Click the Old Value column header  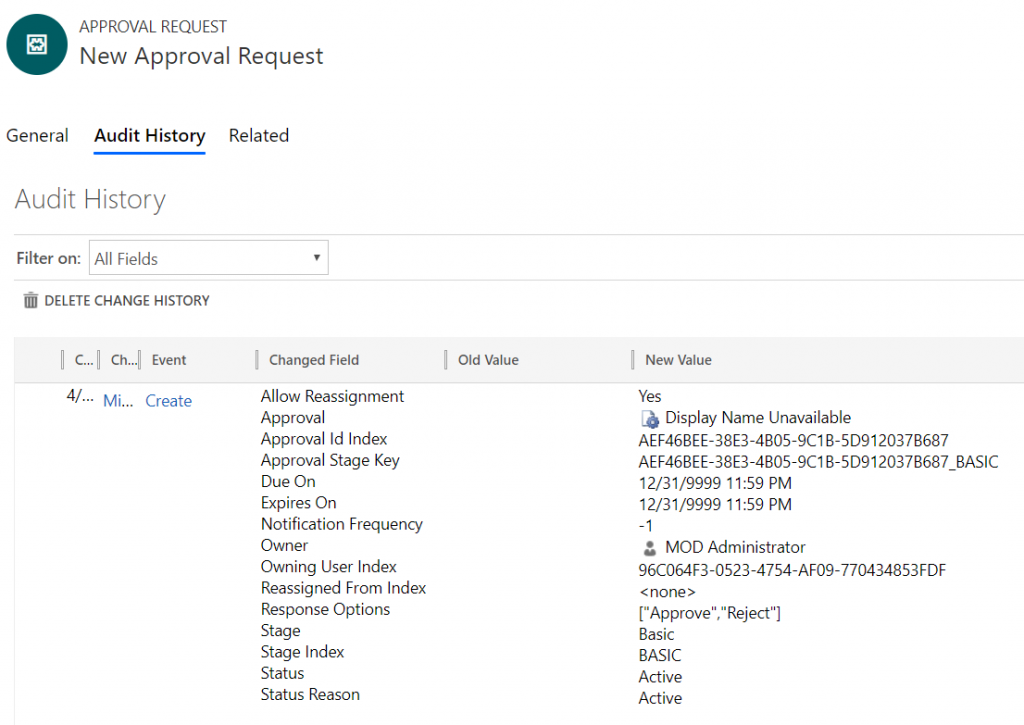pyautogui.click(x=488, y=360)
